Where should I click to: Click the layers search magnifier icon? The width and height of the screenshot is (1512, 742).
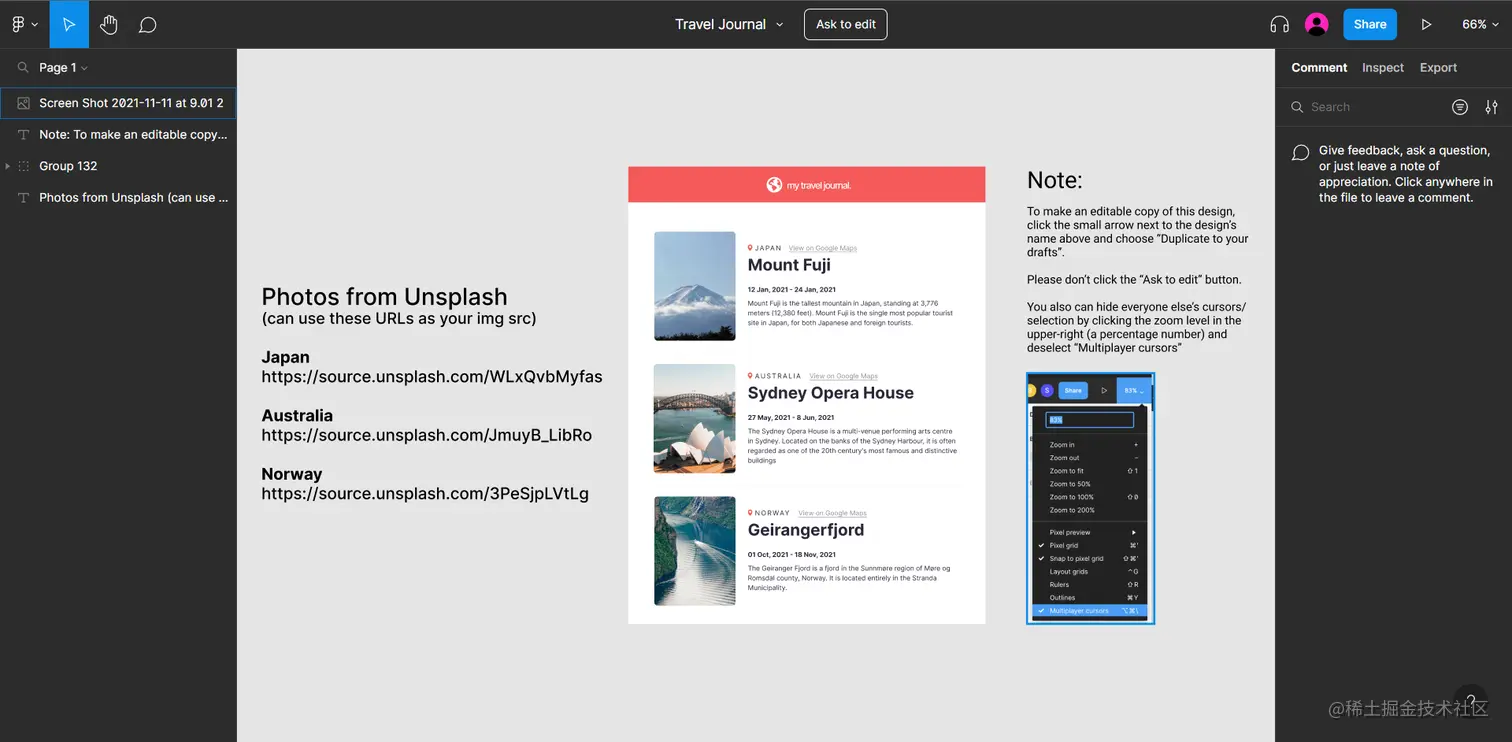23,68
